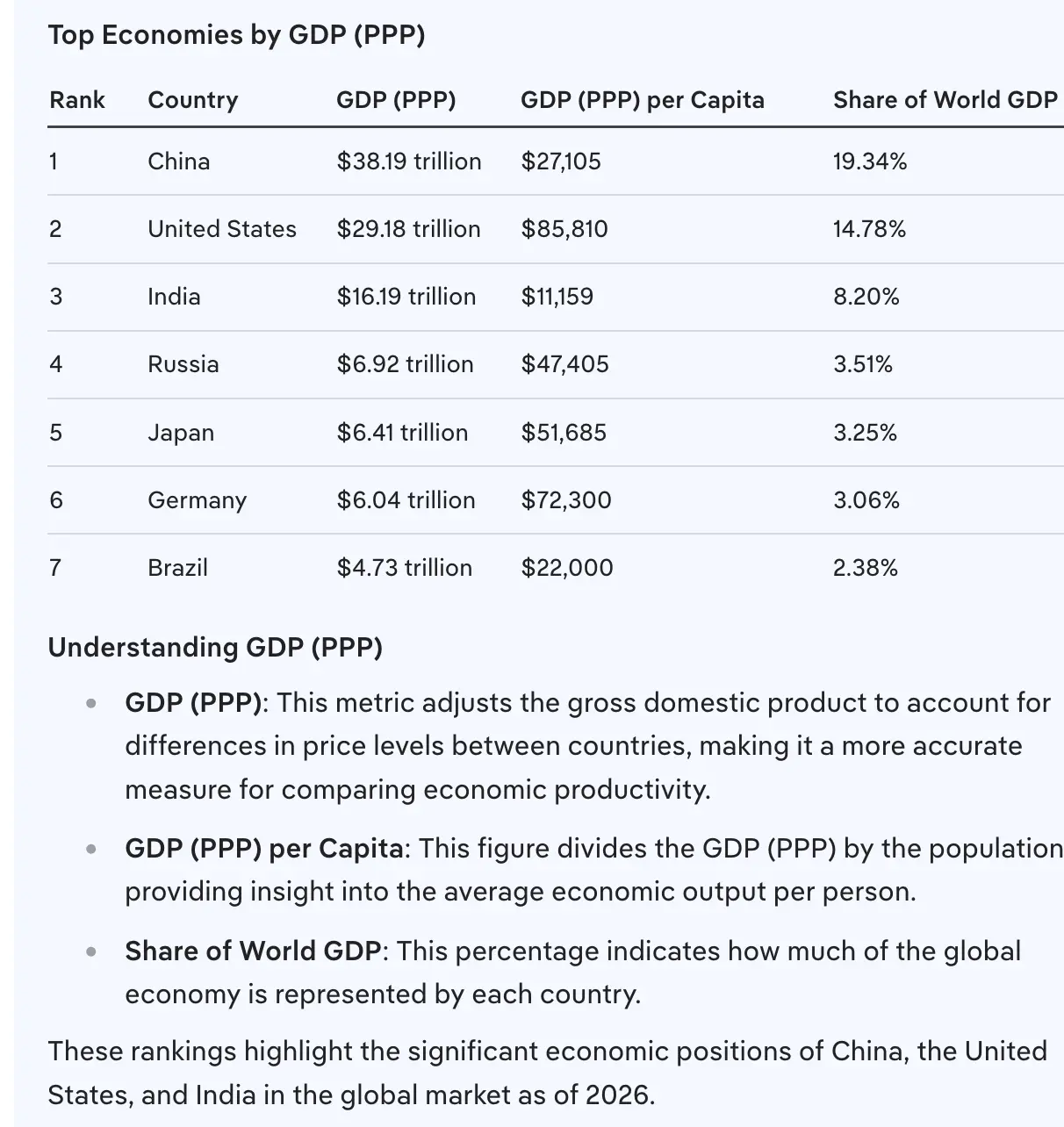Click the bold Share of World GDP bullet term
The width and height of the screenshot is (1064, 1127).
point(253,951)
